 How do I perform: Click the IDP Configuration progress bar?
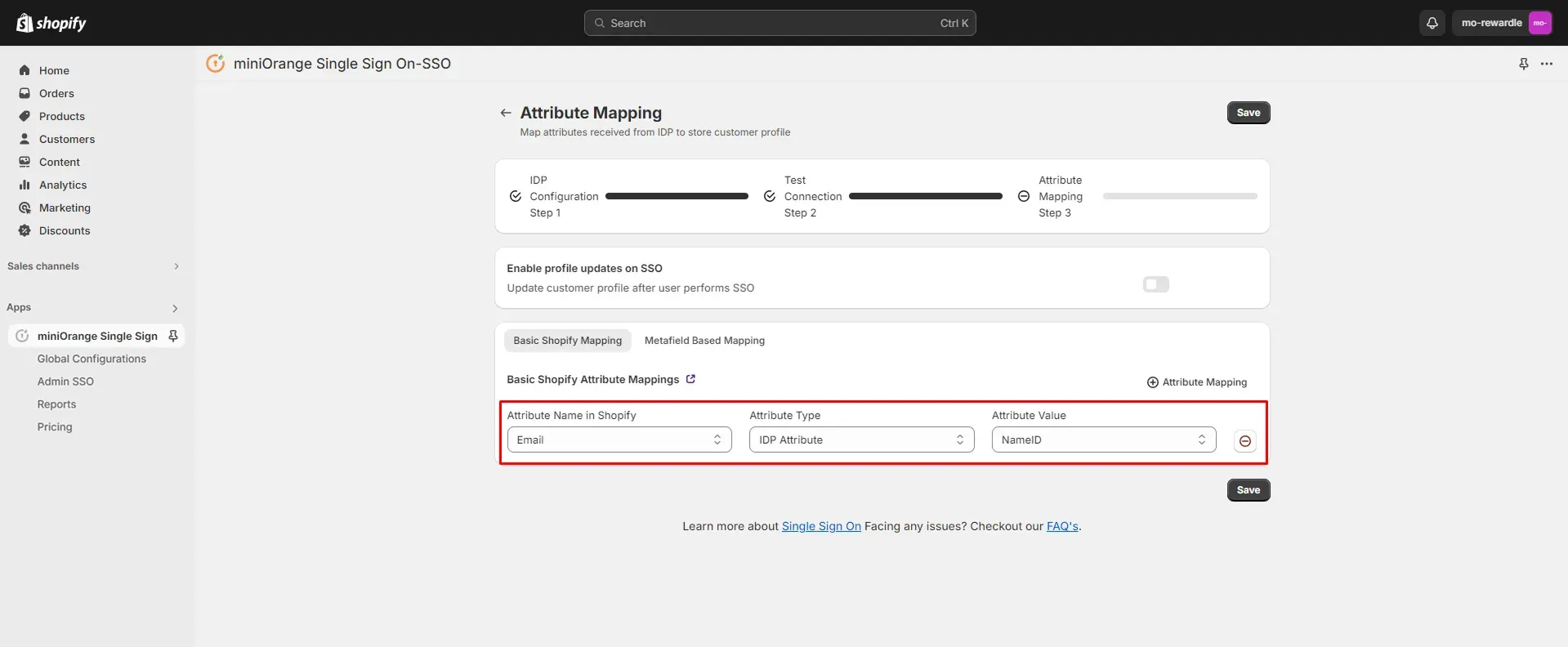[677, 196]
